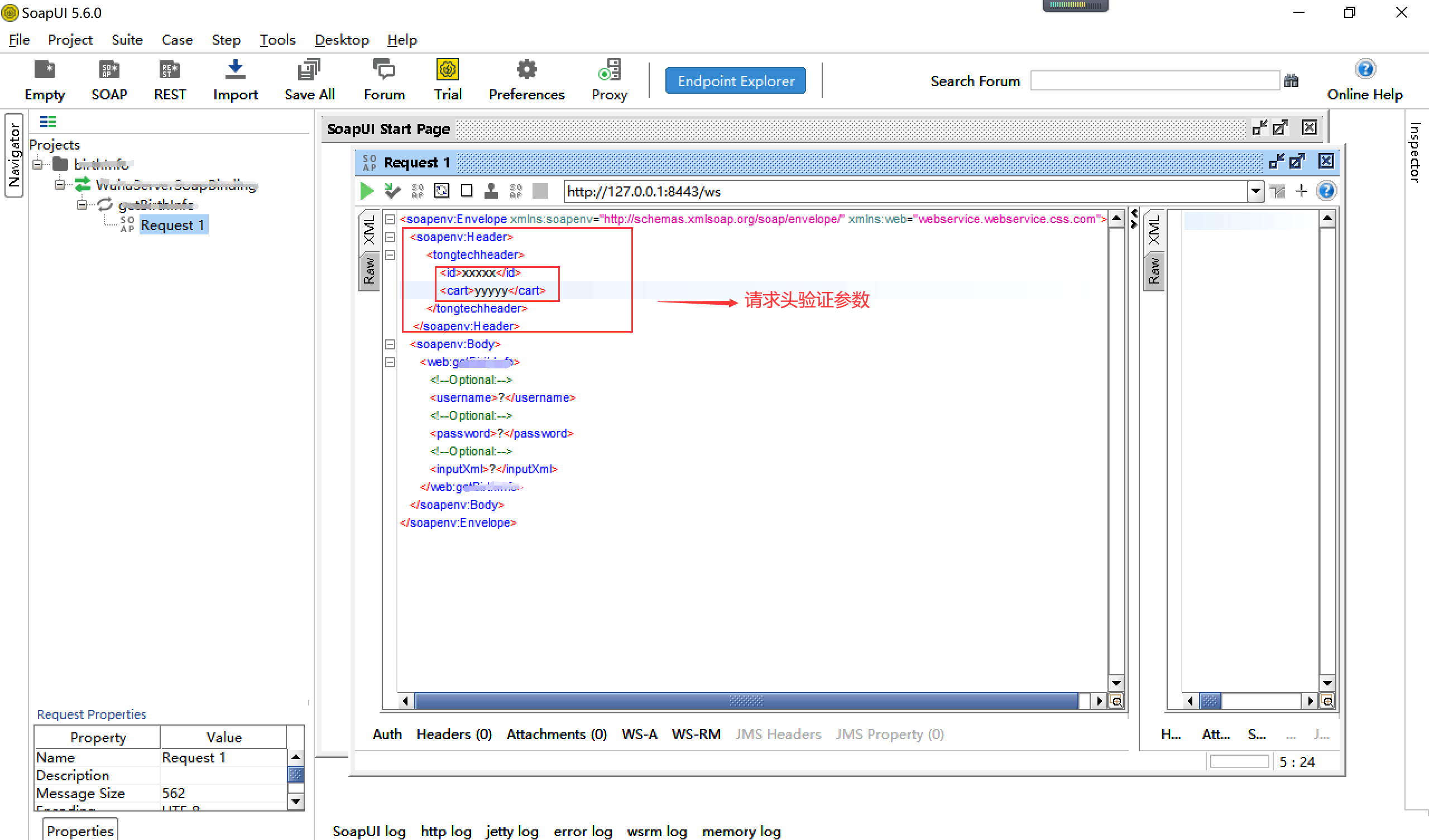Collapse soapenv:Envelope fold marker
The width and height of the screenshot is (1429, 840).
tap(390, 219)
